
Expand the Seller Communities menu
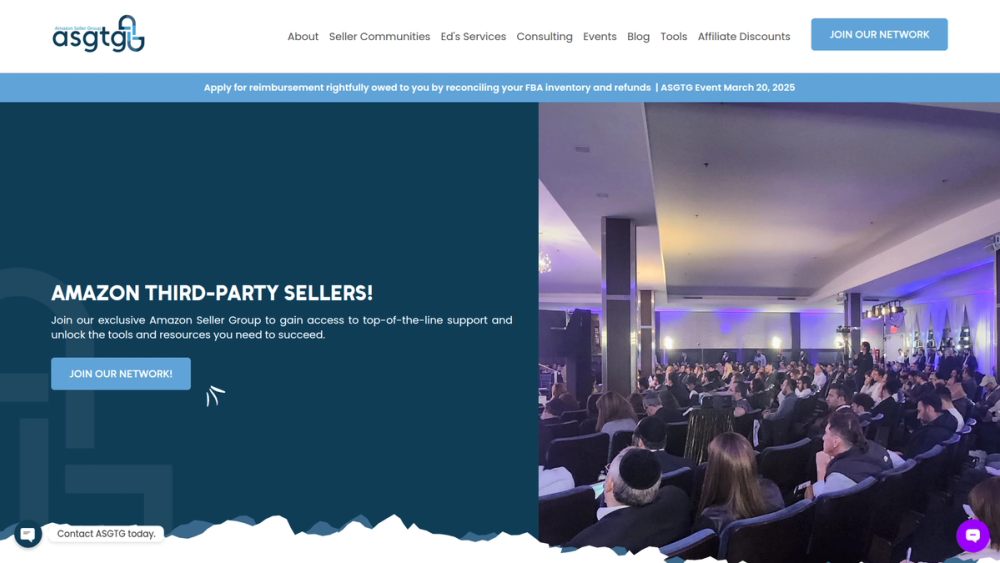click(x=379, y=36)
